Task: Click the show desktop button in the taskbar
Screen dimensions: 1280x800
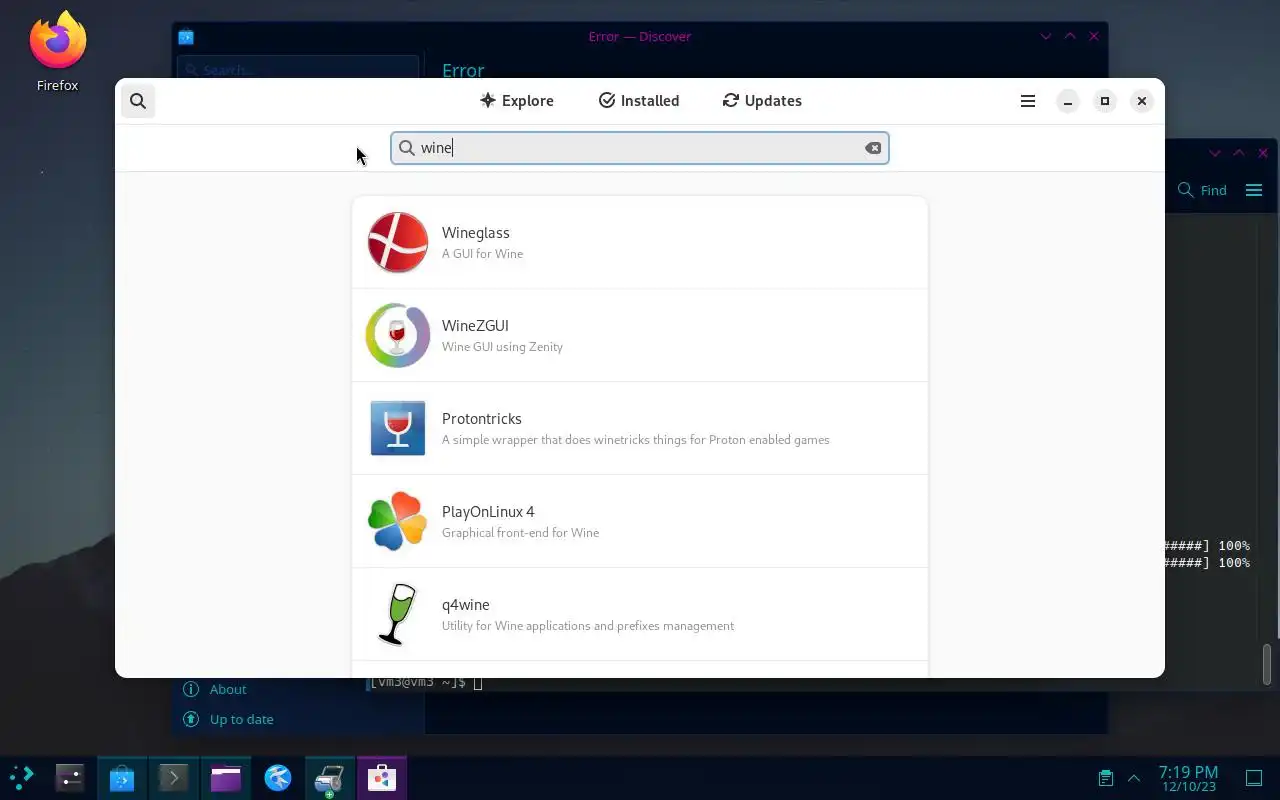Action: click(1254, 777)
